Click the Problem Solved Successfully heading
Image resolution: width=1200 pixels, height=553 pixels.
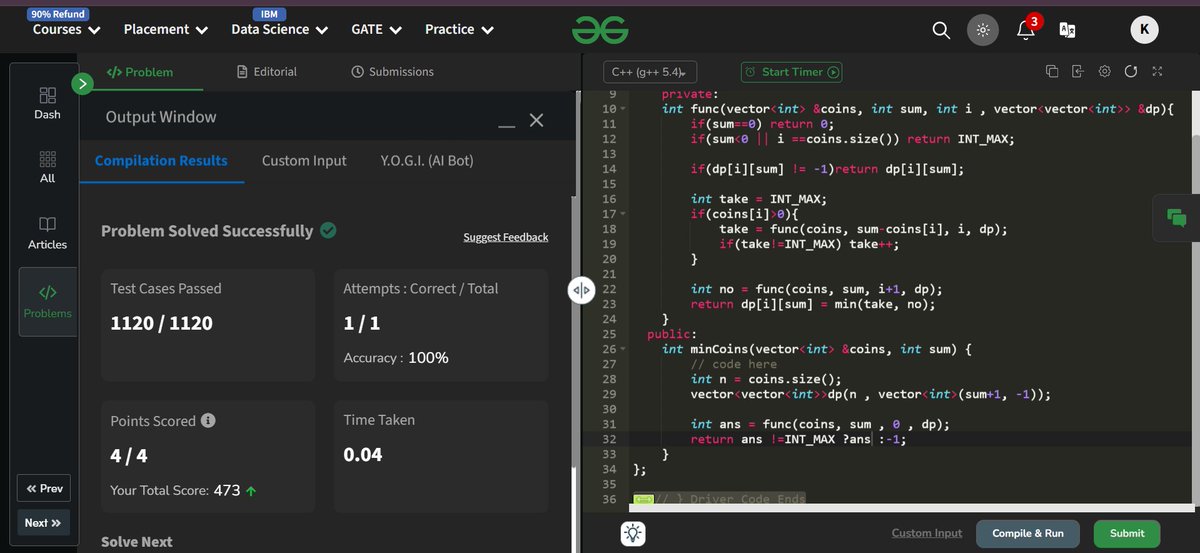coord(207,231)
